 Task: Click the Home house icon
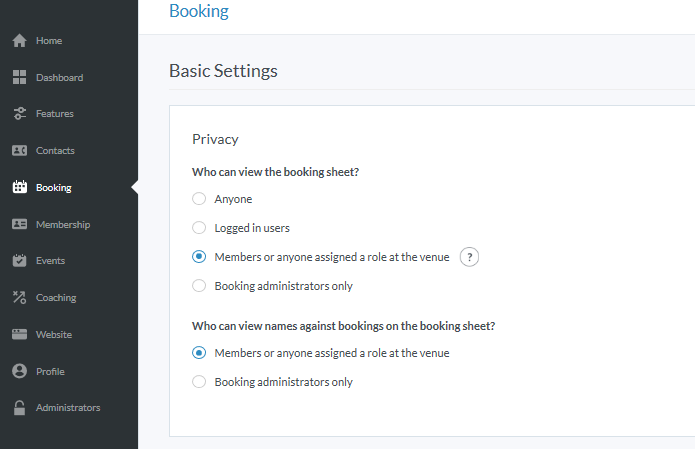click(x=19, y=41)
